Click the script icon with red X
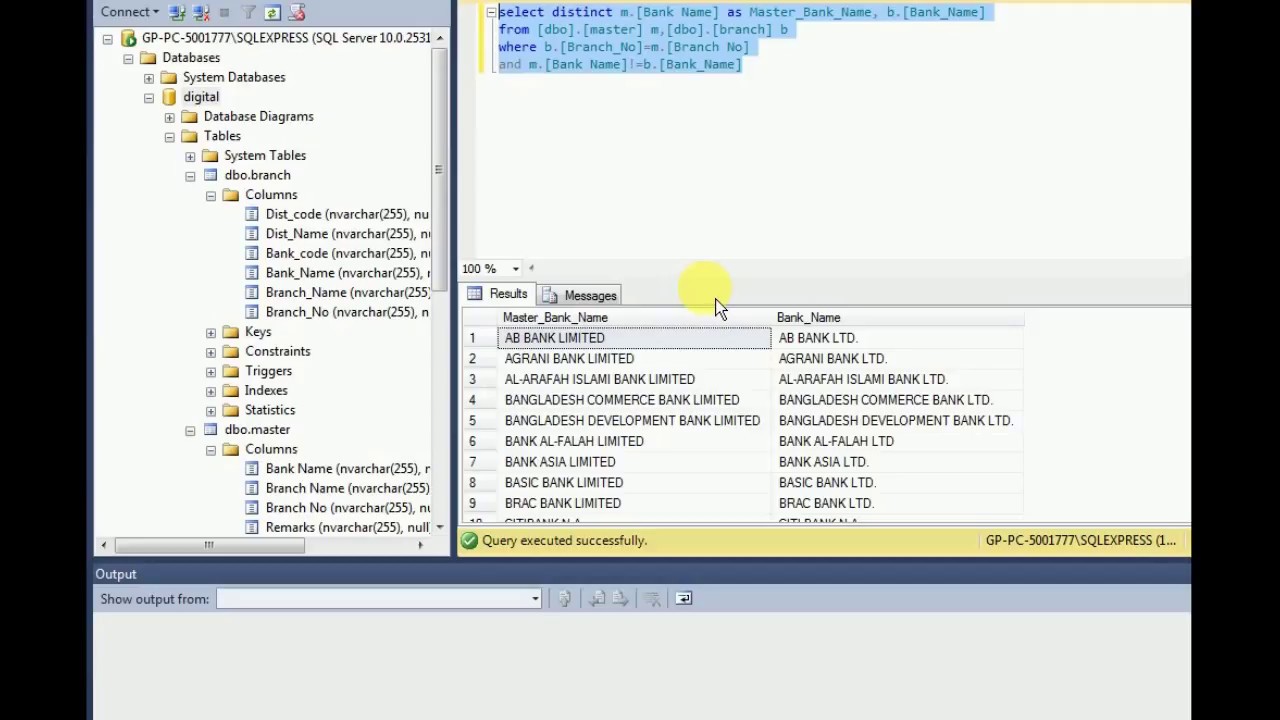Screen dimensions: 1280x720 [x=296, y=12]
